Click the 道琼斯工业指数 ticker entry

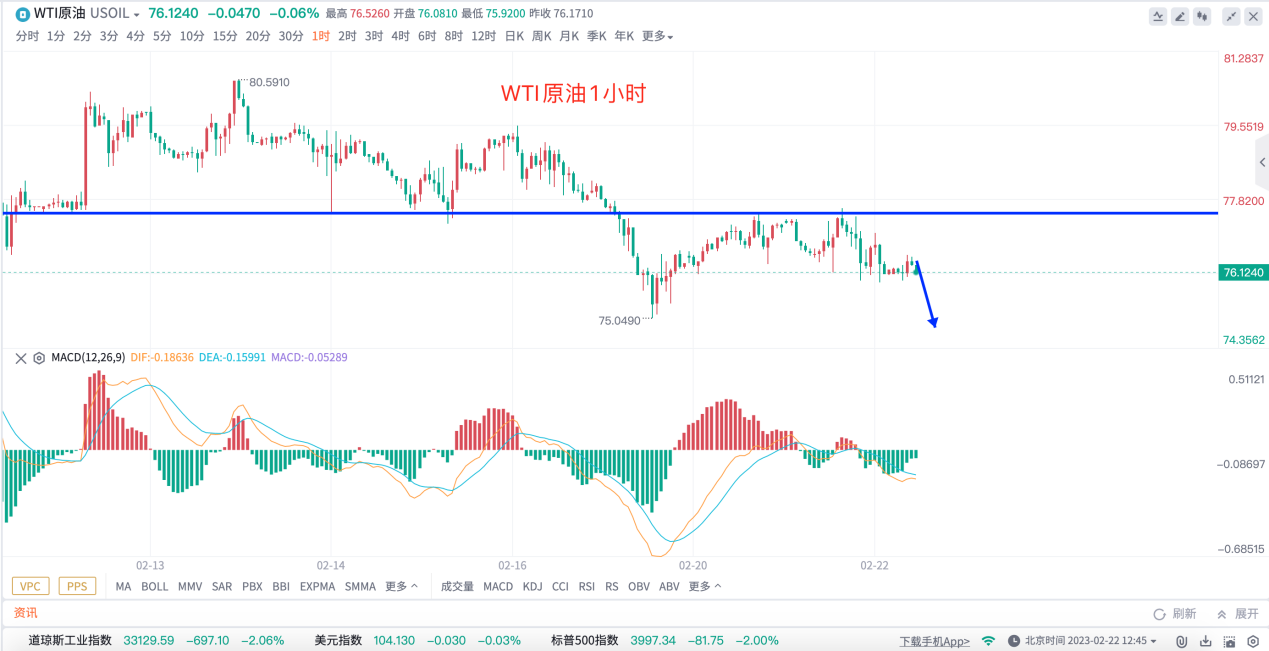156,640
